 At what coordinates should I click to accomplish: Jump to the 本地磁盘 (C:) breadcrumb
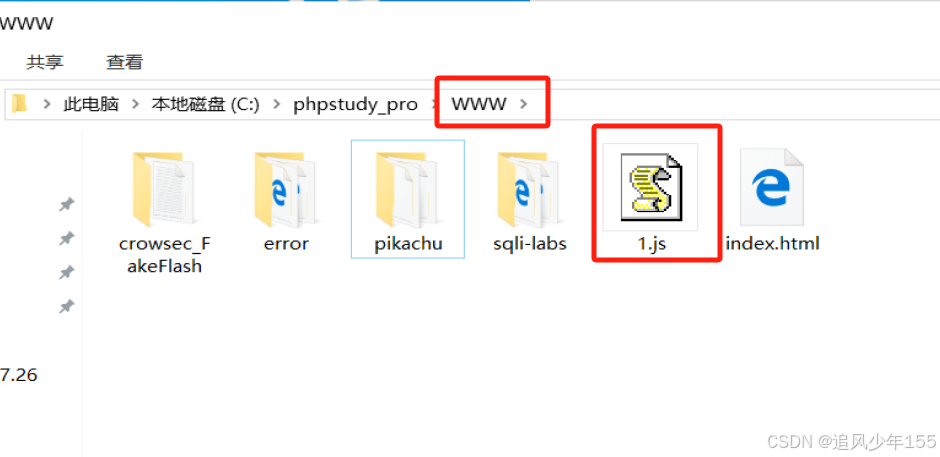coord(206,104)
